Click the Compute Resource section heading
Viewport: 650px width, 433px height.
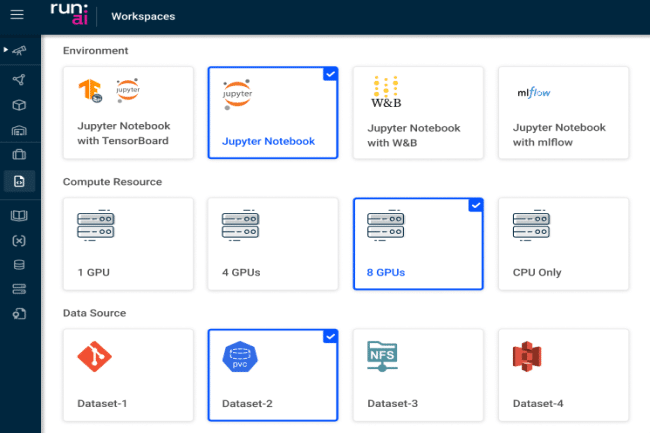point(112,181)
